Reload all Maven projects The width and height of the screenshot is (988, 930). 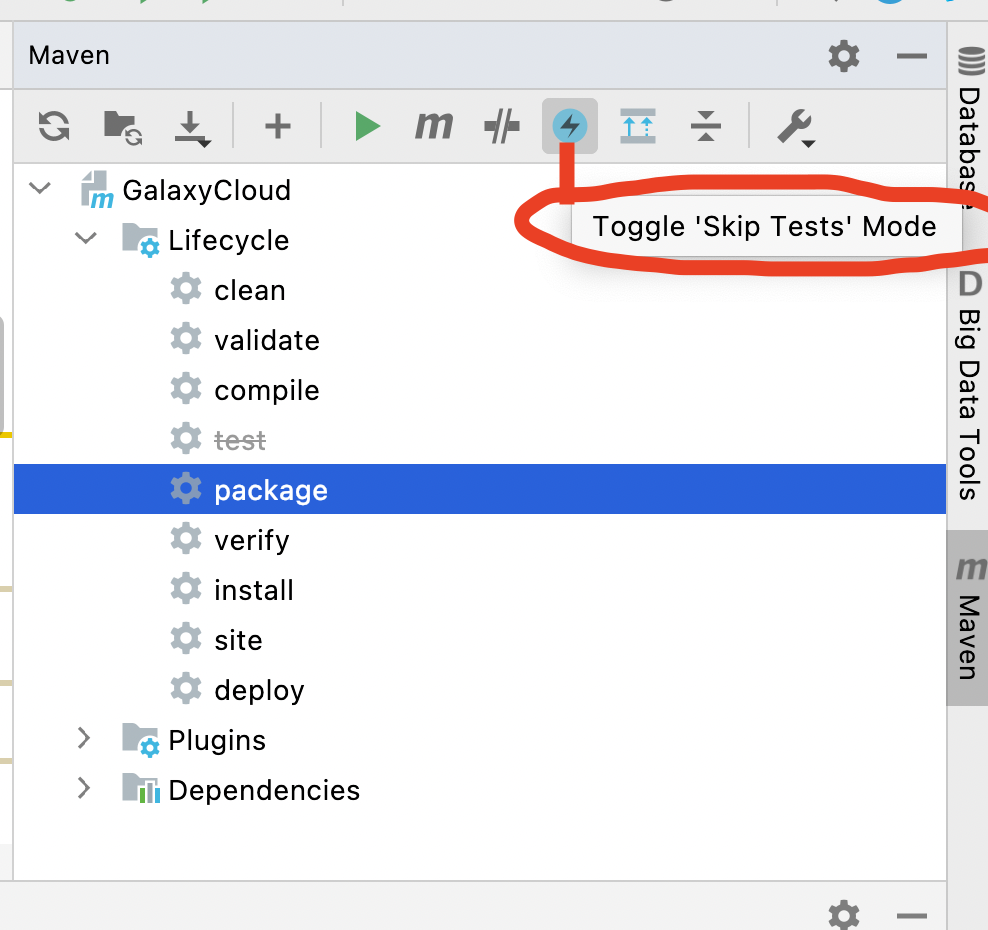pyautogui.click(x=54, y=125)
